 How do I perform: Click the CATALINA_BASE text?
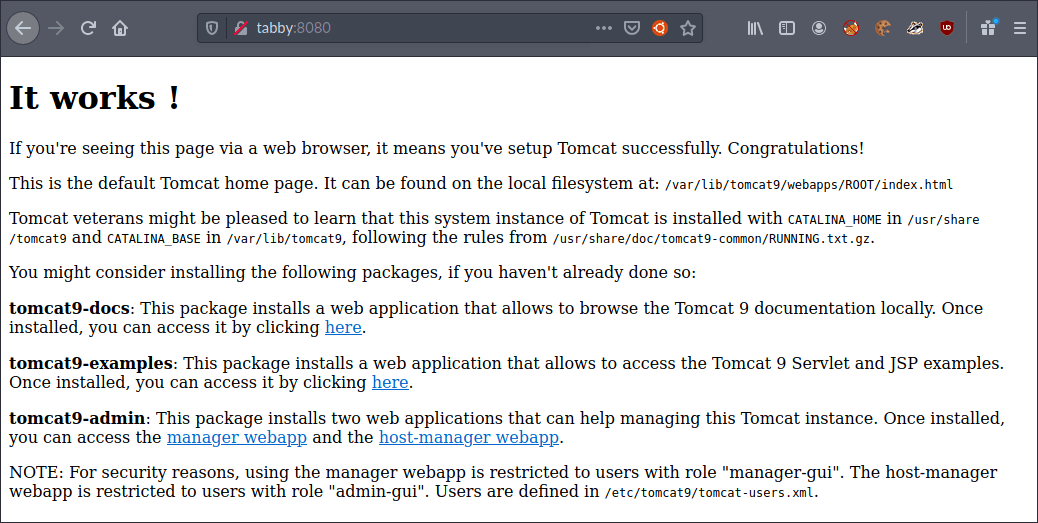154,238
